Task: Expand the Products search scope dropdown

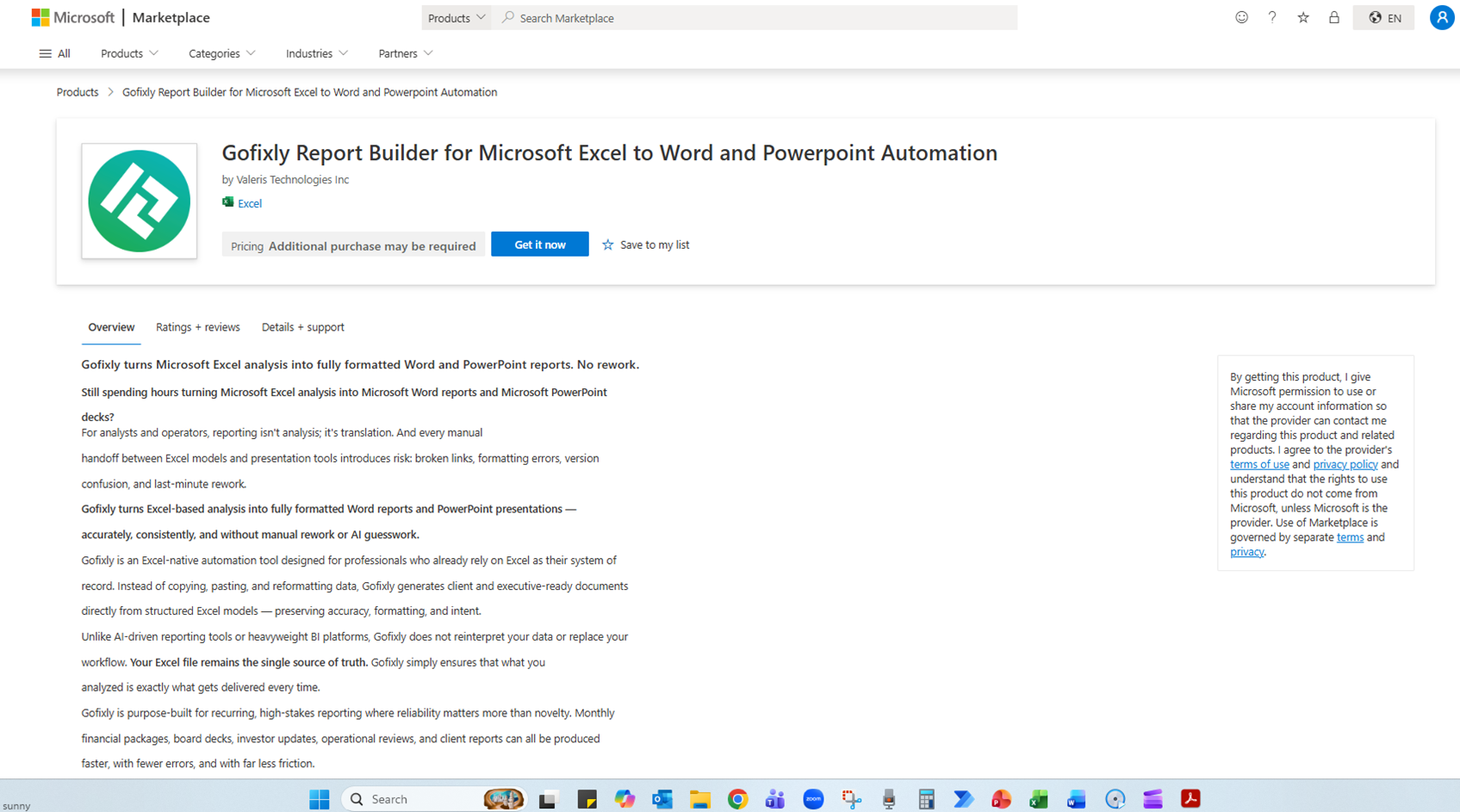Action: (x=457, y=18)
